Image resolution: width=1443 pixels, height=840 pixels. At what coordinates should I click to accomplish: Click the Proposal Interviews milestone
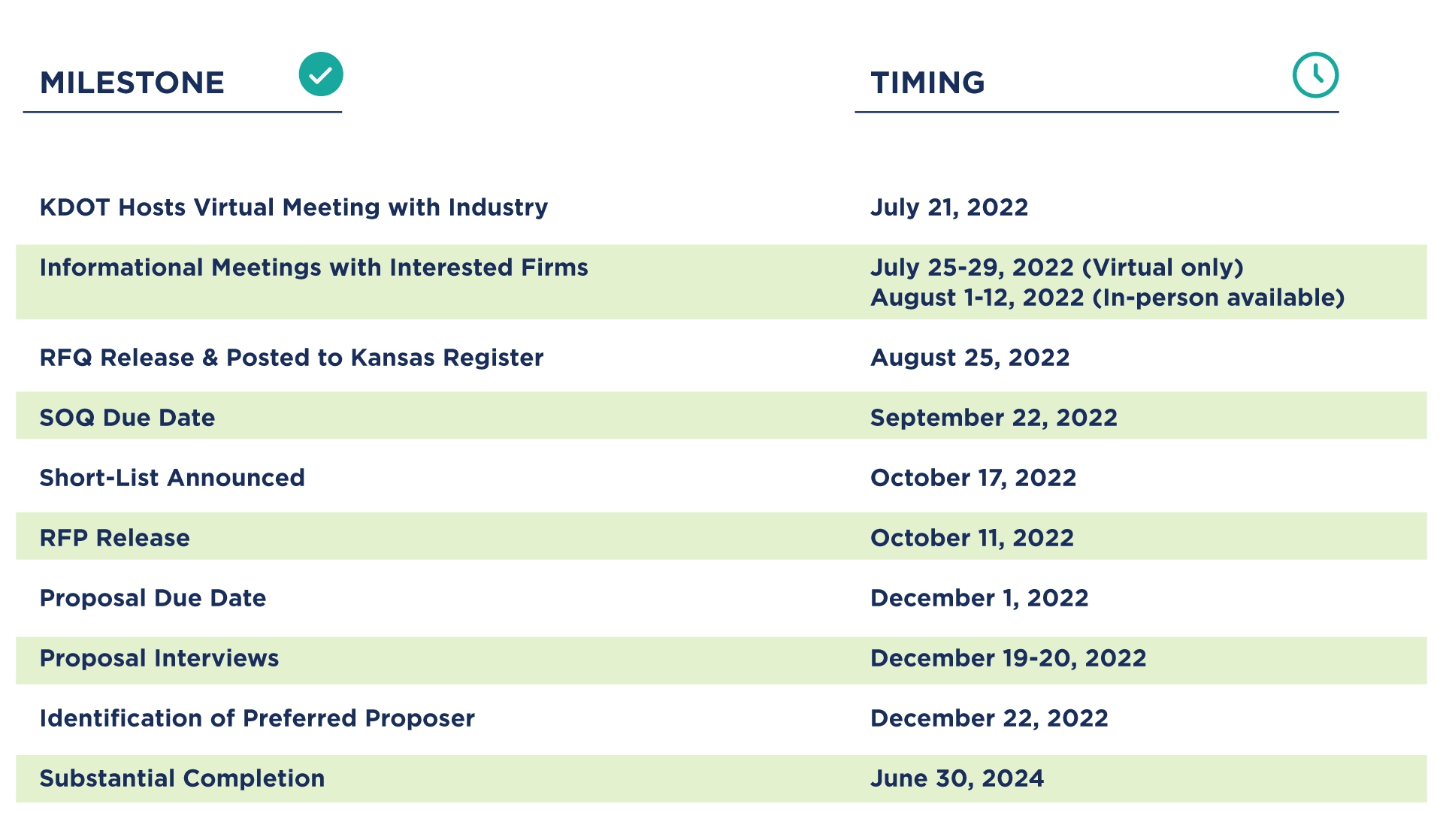point(159,658)
